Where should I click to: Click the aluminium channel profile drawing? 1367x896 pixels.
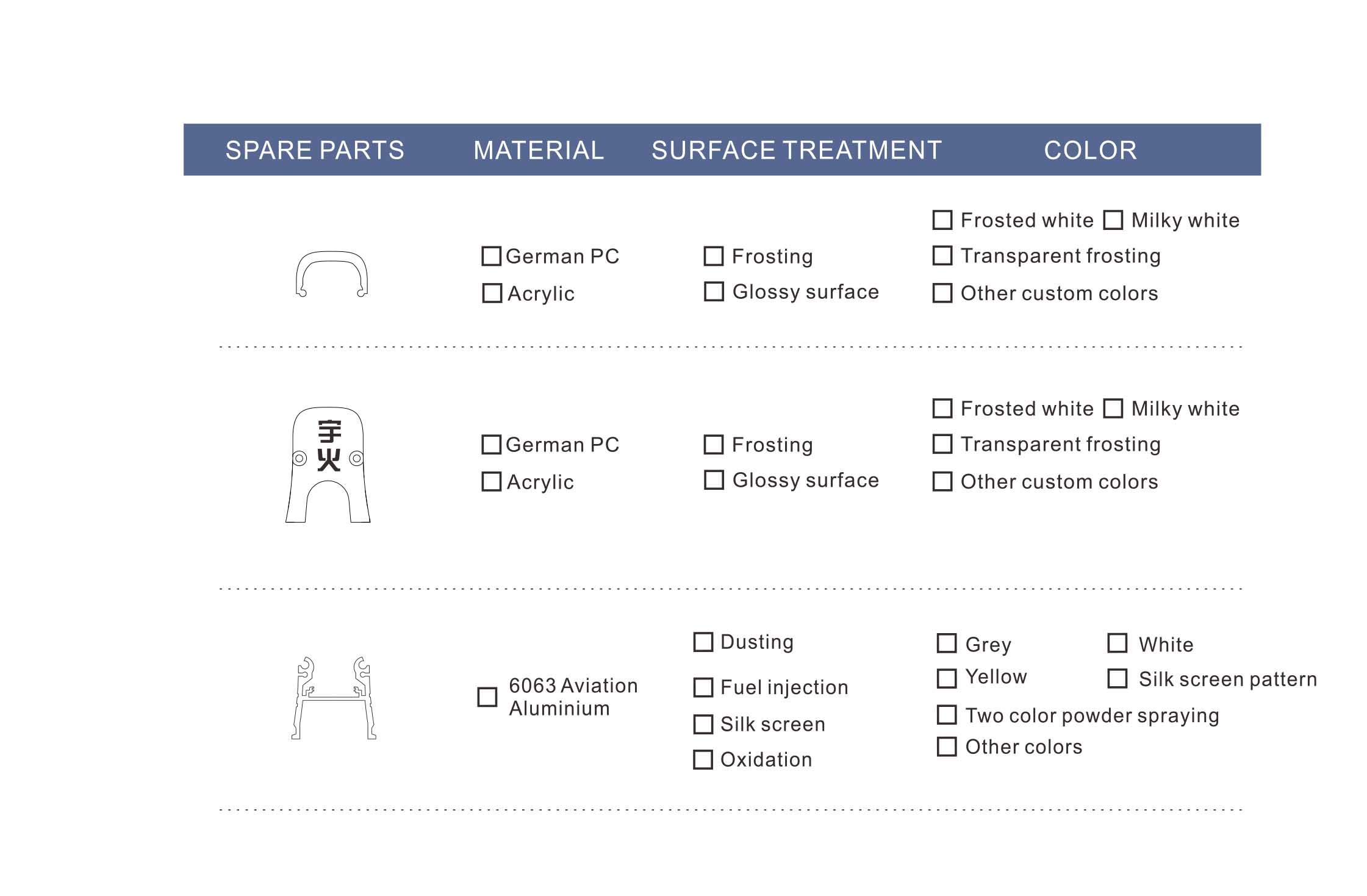click(334, 698)
